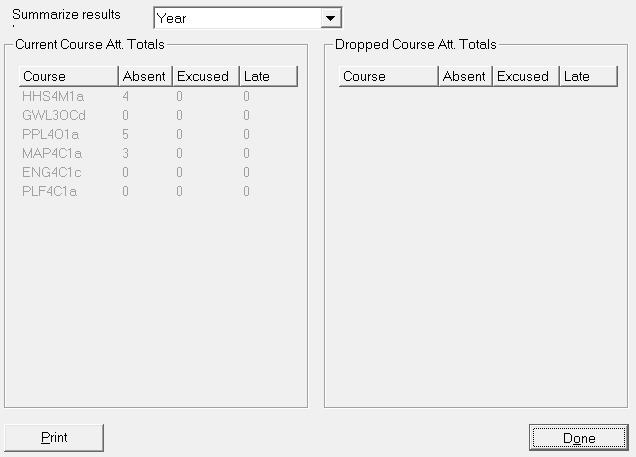Click Absent header in Current Course totals
Image resolution: width=636 pixels, height=457 pixels.
click(144, 77)
